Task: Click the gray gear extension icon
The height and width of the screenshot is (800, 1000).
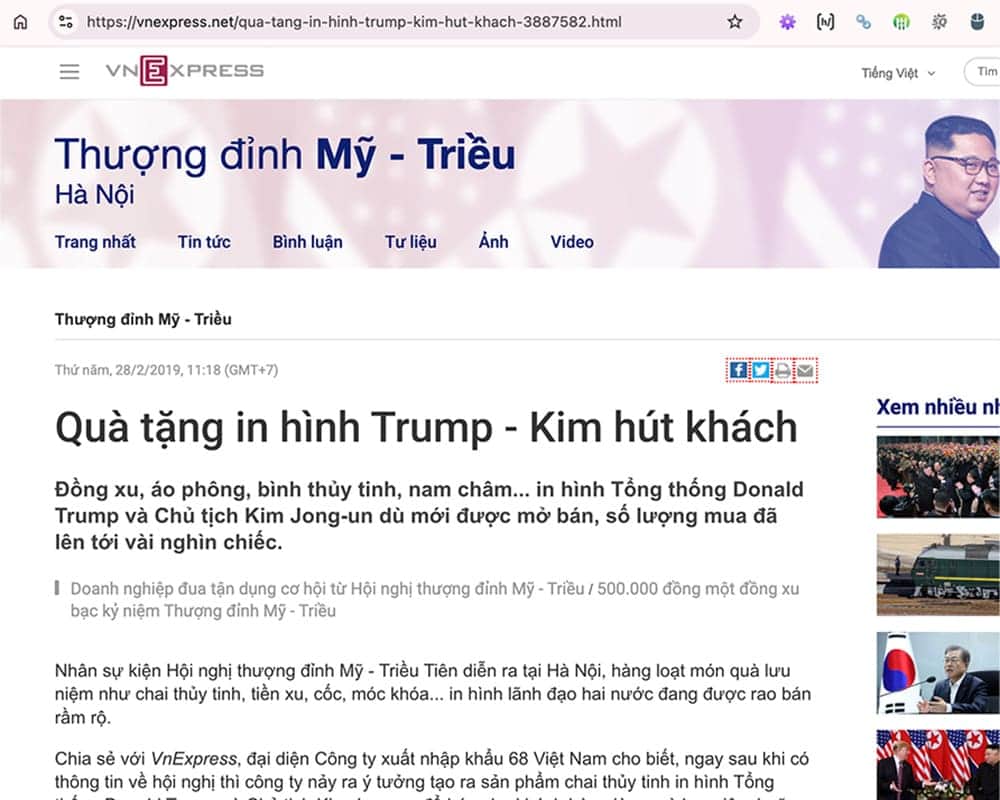Action: 939,22
